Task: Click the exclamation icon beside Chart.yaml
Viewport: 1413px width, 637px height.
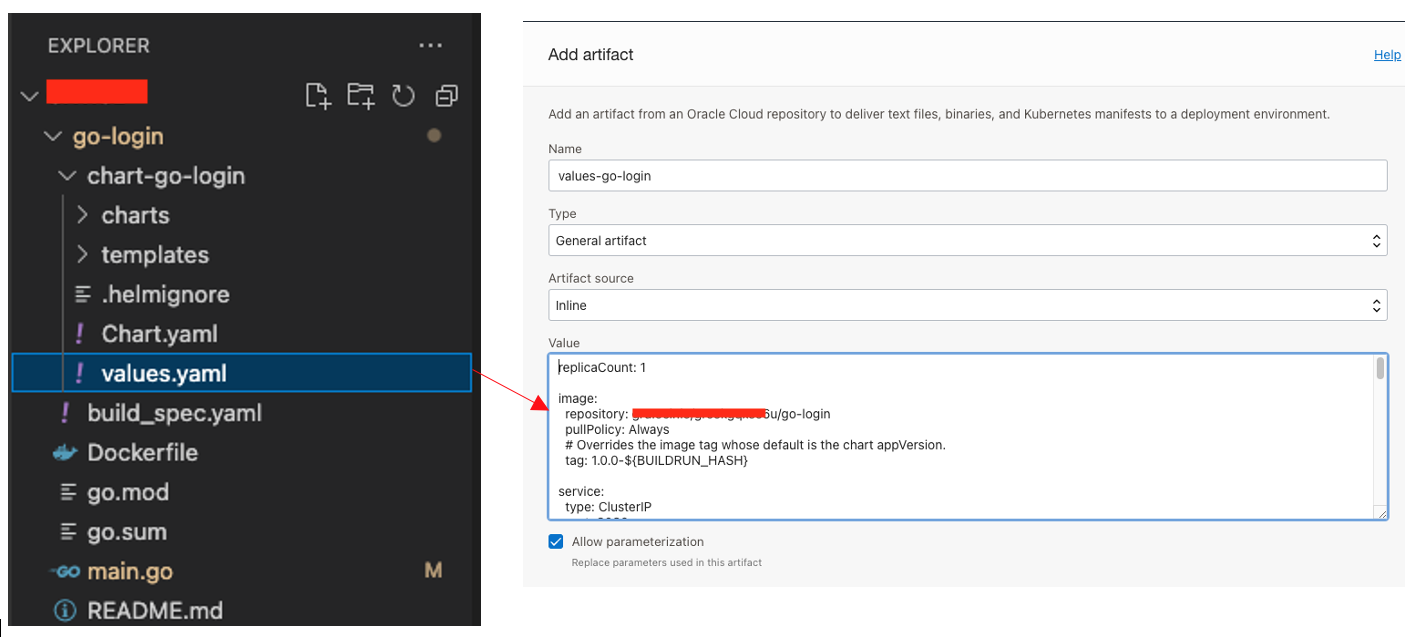Action: click(x=81, y=334)
